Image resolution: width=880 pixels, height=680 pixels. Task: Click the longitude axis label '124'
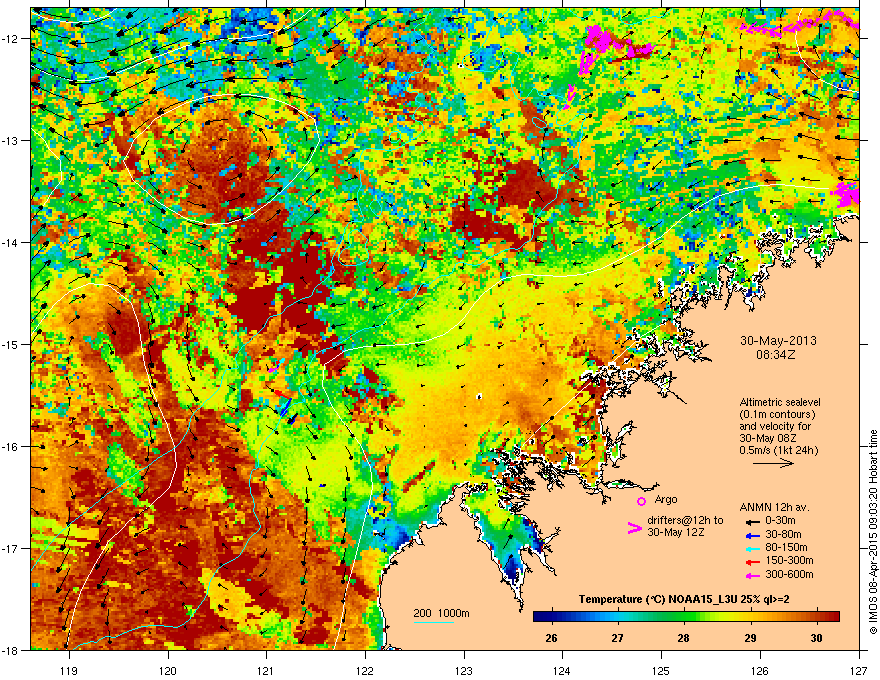[x=562, y=670]
